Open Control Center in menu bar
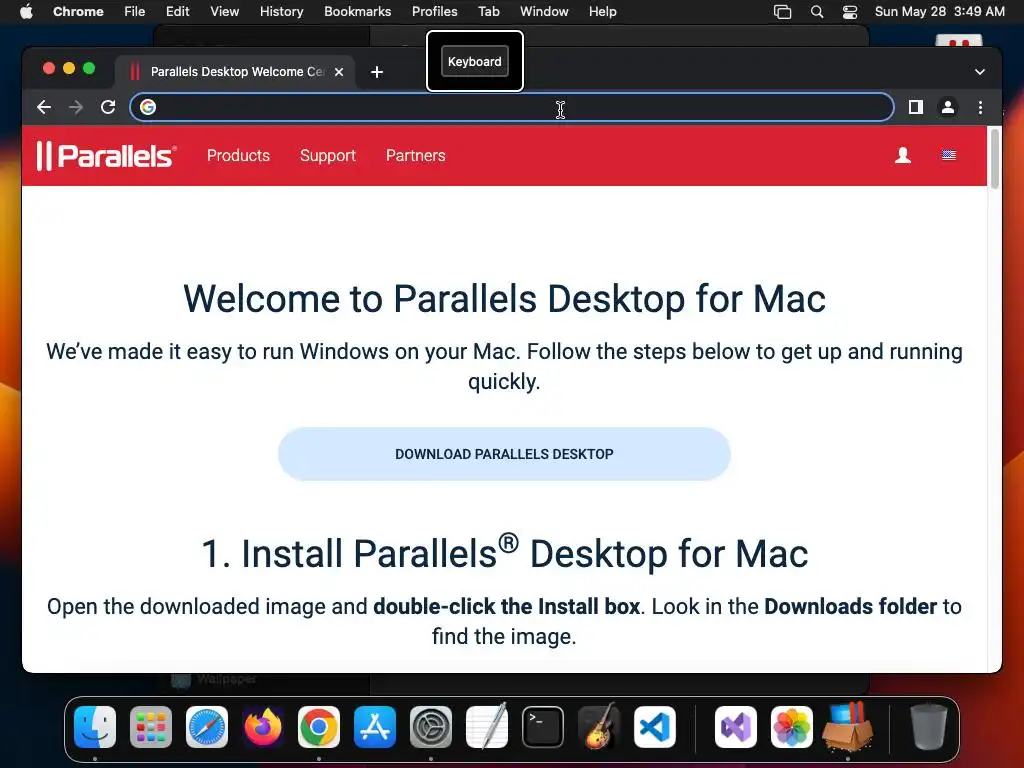This screenshot has width=1024, height=768. click(x=850, y=12)
